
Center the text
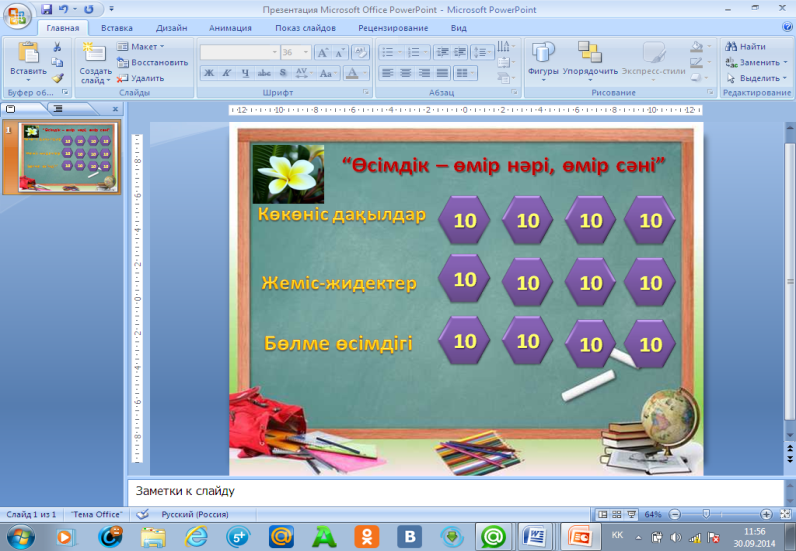click(x=406, y=73)
